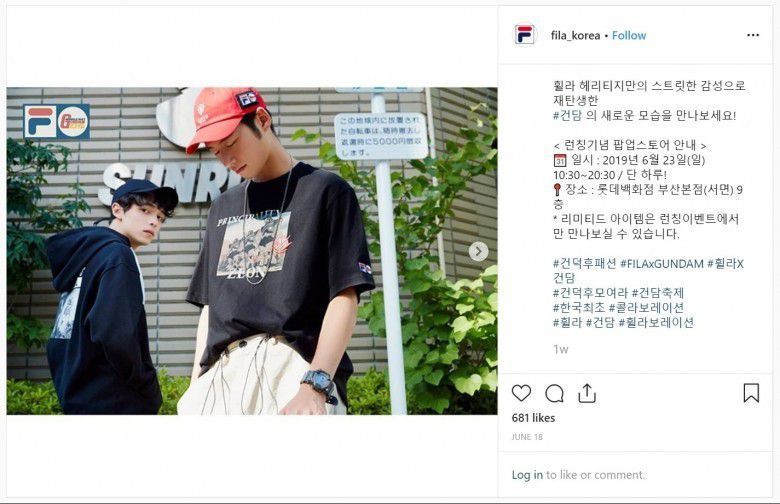Viewport: 780px width, 504px height.
Task: Click Log in to like or comment
Action: click(527, 475)
